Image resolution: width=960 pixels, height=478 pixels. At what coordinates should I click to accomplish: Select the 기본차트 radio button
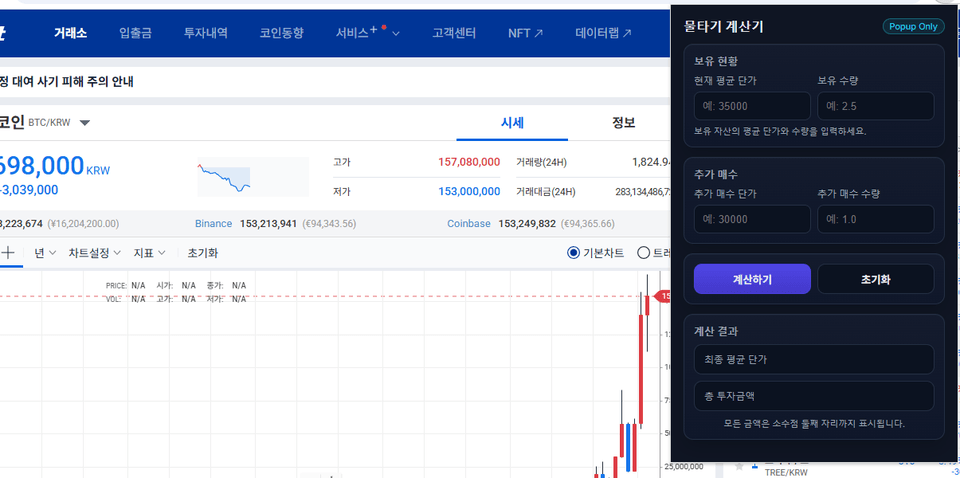pos(573,253)
